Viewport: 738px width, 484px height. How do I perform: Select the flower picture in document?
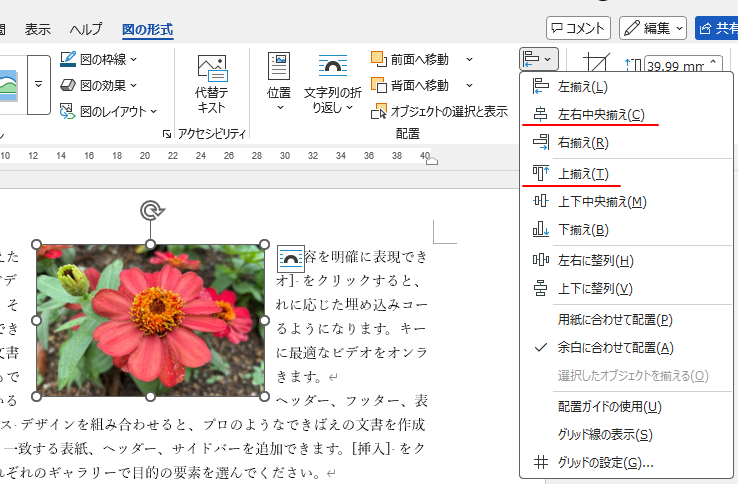150,321
